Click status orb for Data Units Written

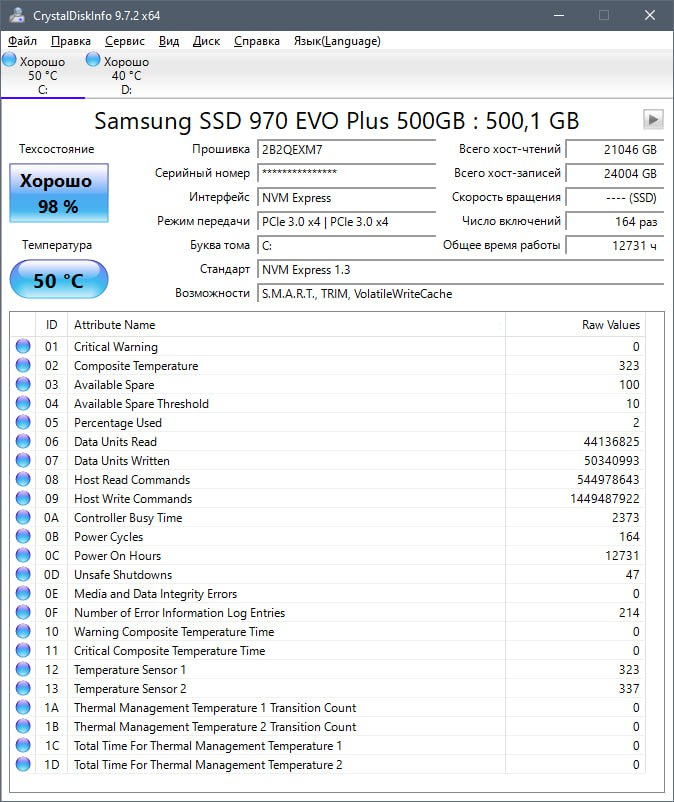pyautogui.click(x=23, y=460)
